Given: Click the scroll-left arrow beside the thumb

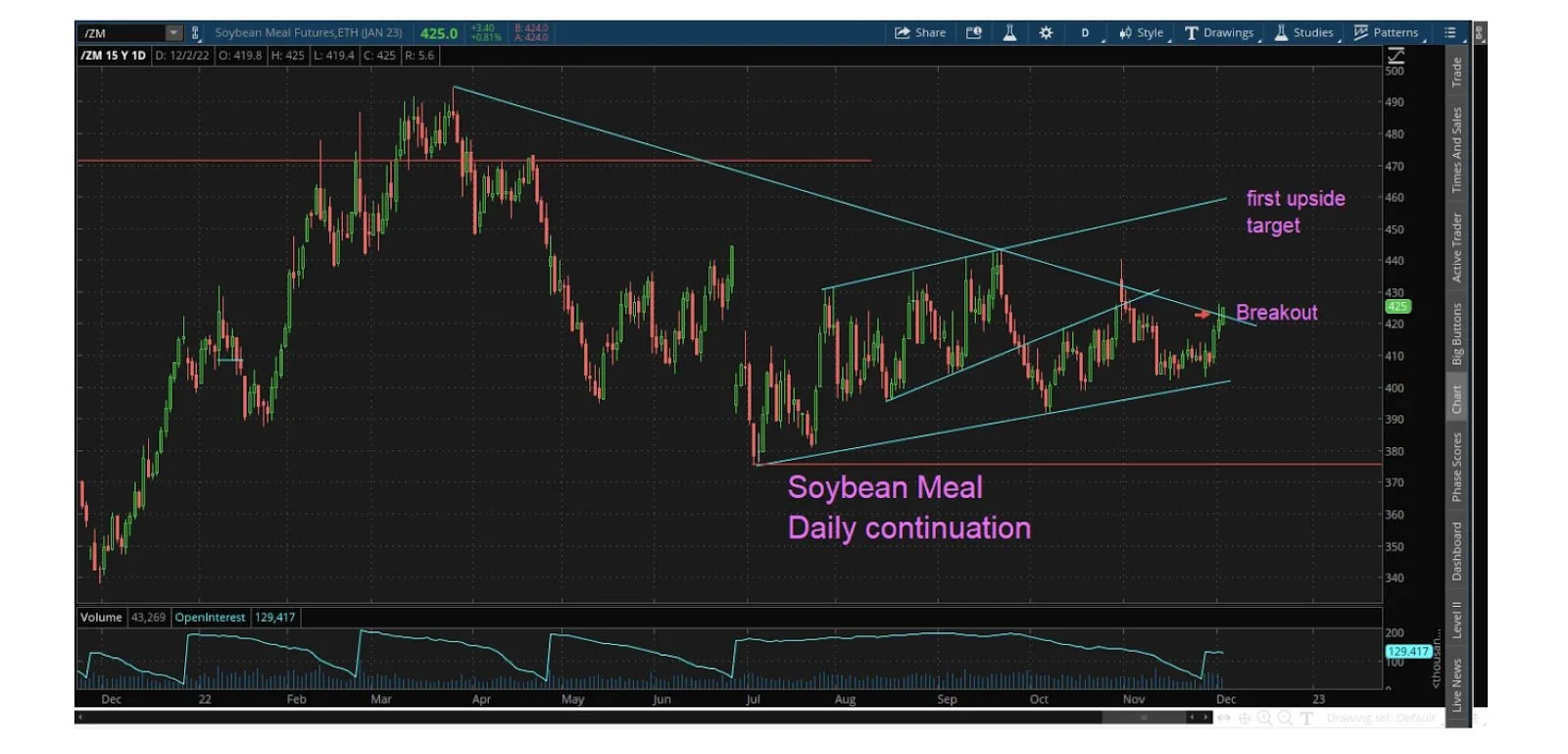Looking at the screenshot, I should (x=1192, y=718).
